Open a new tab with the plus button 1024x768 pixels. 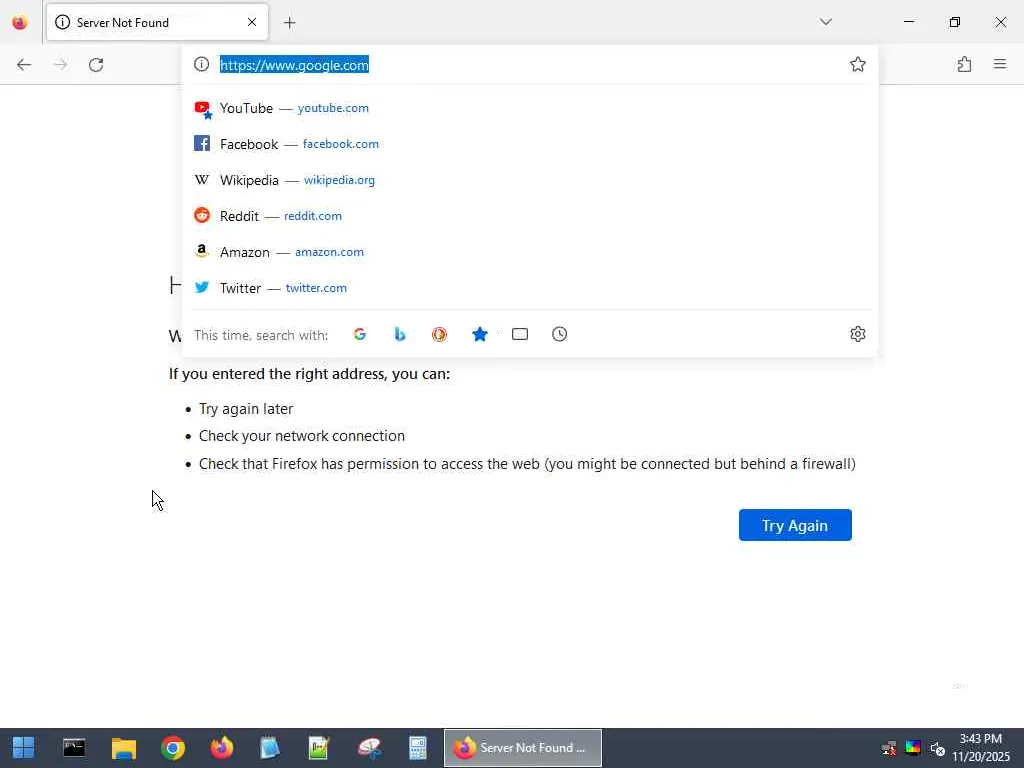290,23
